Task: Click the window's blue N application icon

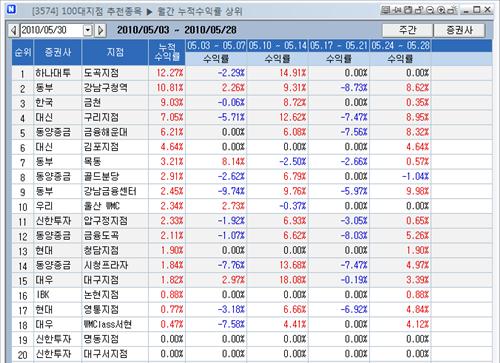Action: (x=11, y=9)
